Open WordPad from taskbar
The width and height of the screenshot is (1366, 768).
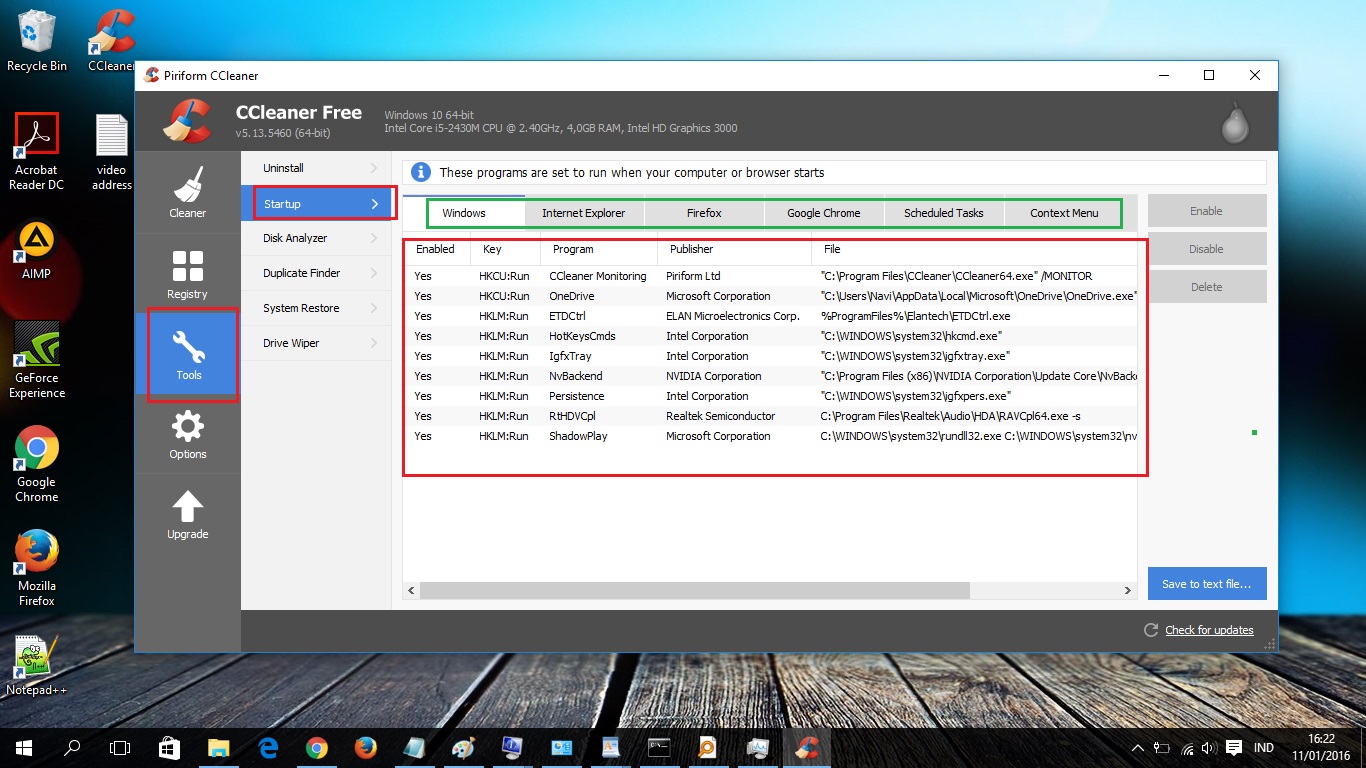[610, 747]
